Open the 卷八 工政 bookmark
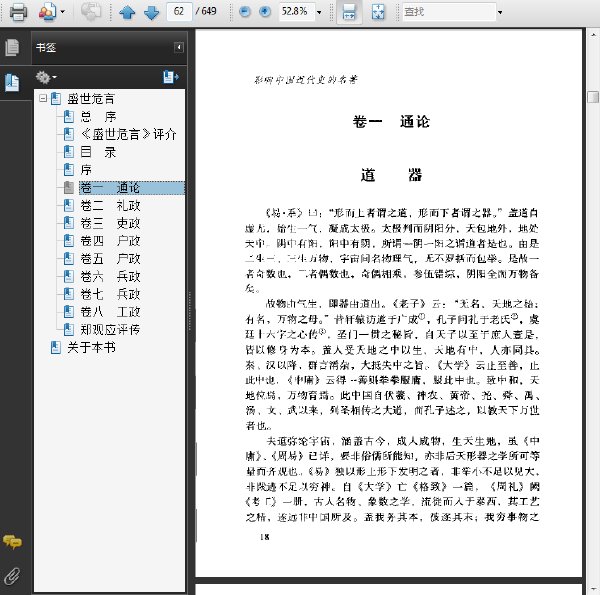Screen dimensions: 600x595 click(110, 312)
